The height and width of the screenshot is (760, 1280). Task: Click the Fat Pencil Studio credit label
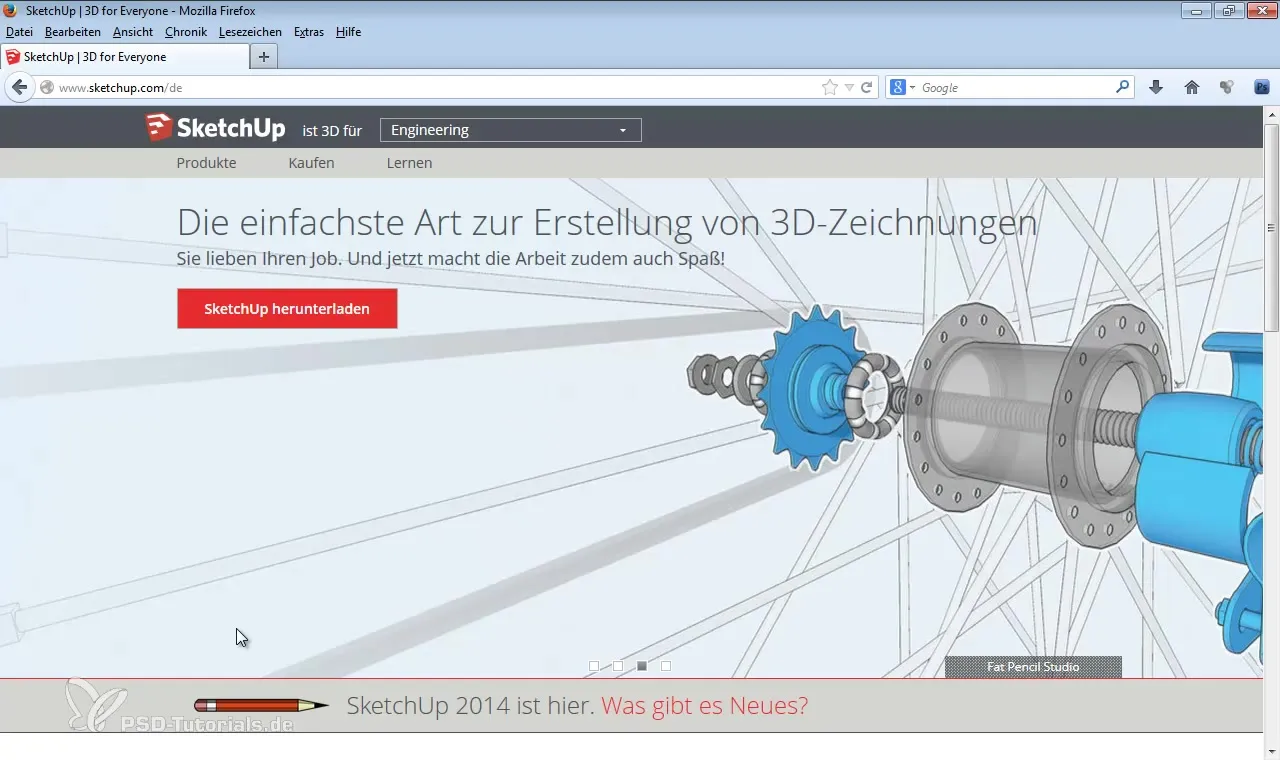[1033, 667]
